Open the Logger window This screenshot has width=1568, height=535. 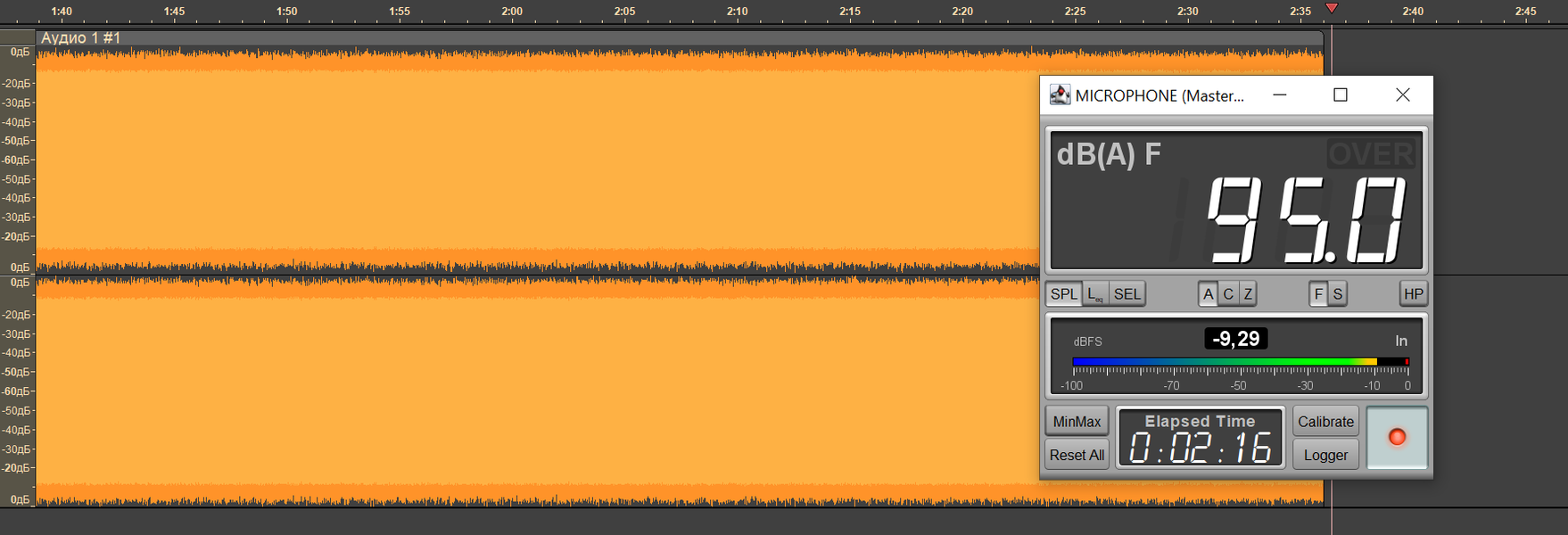click(1325, 455)
